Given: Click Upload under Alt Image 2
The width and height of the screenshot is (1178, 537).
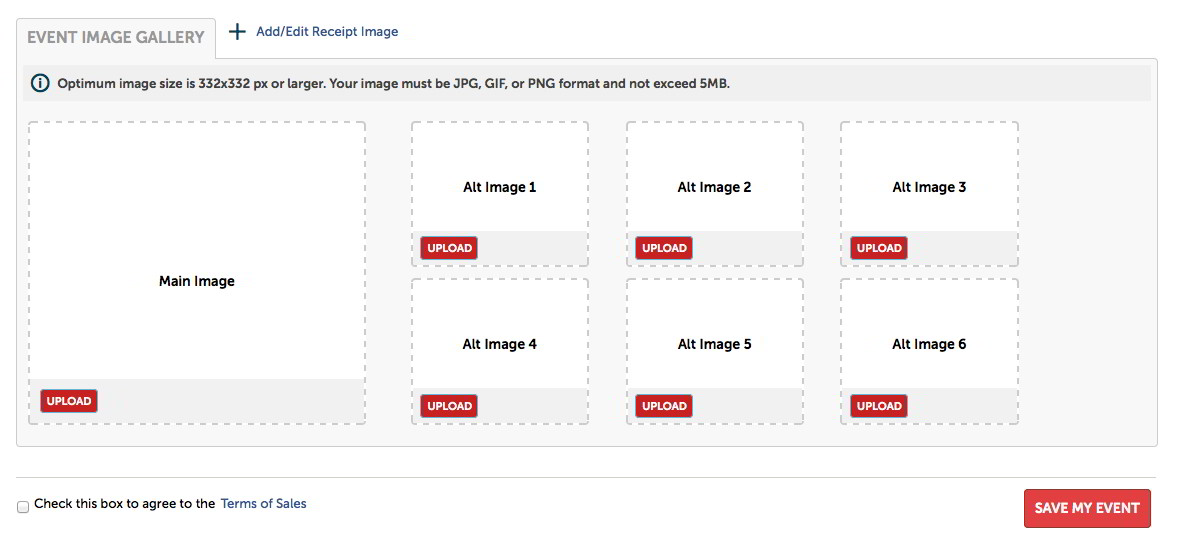Looking at the screenshot, I should point(664,248).
